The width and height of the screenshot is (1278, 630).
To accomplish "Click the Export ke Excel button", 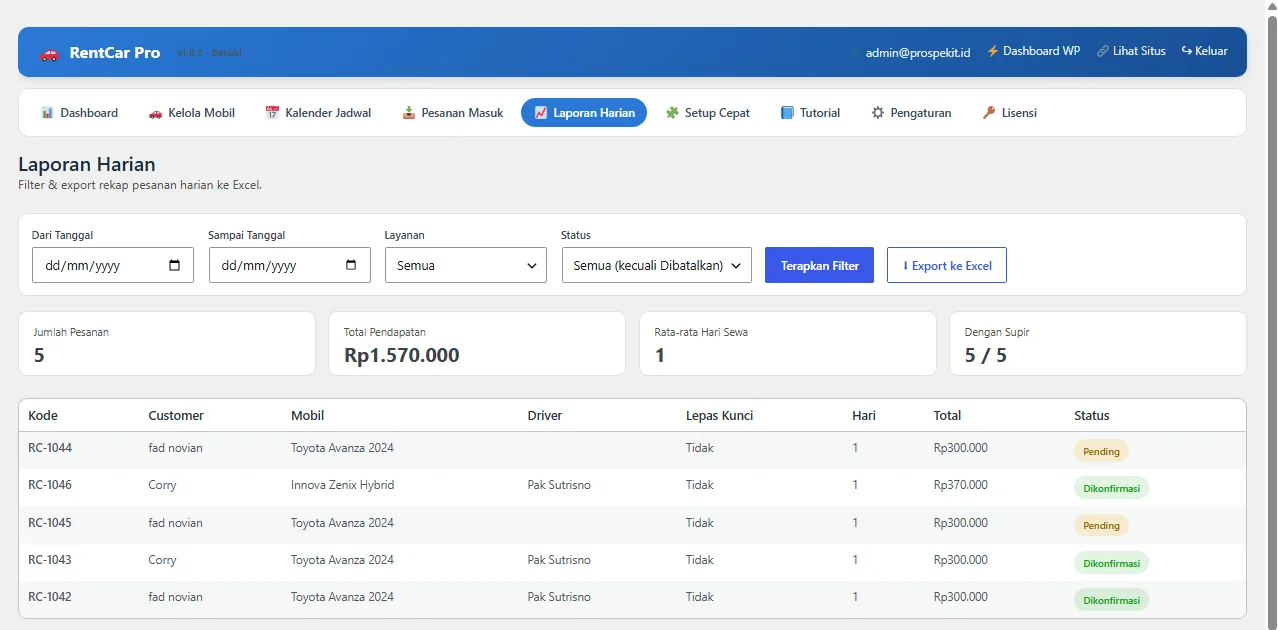I will [947, 265].
